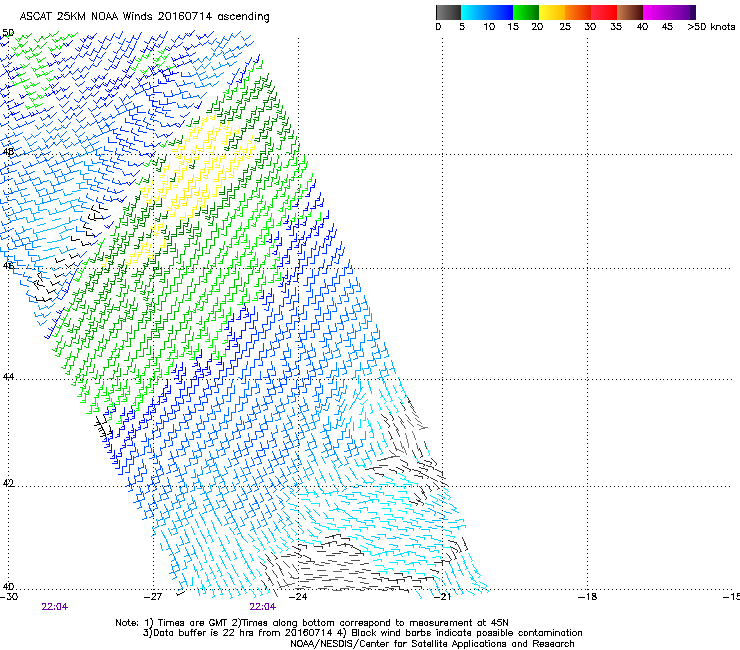Click the latitude label '40'
740x650 pixels.
(8, 586)
